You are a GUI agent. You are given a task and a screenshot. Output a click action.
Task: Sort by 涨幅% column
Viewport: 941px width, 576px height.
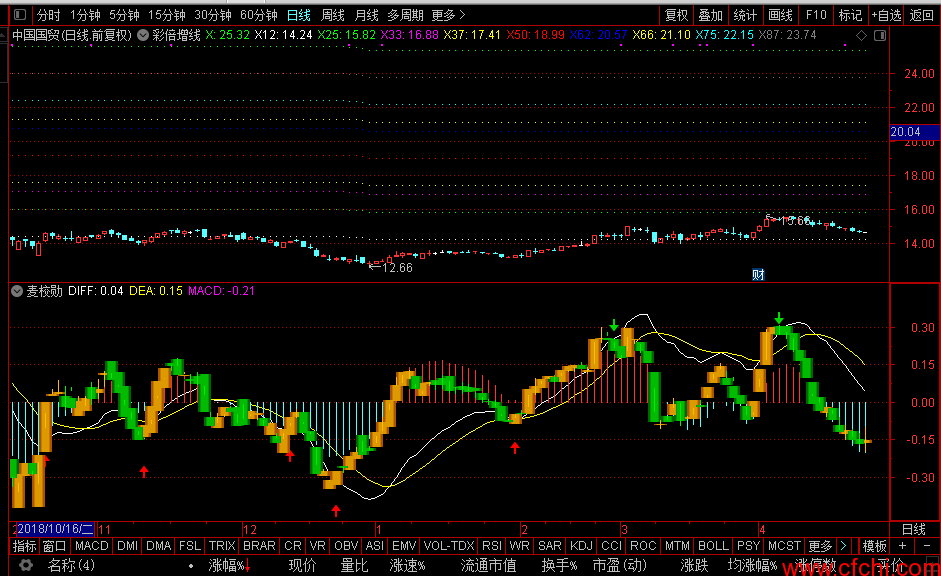tap(229, 565)
